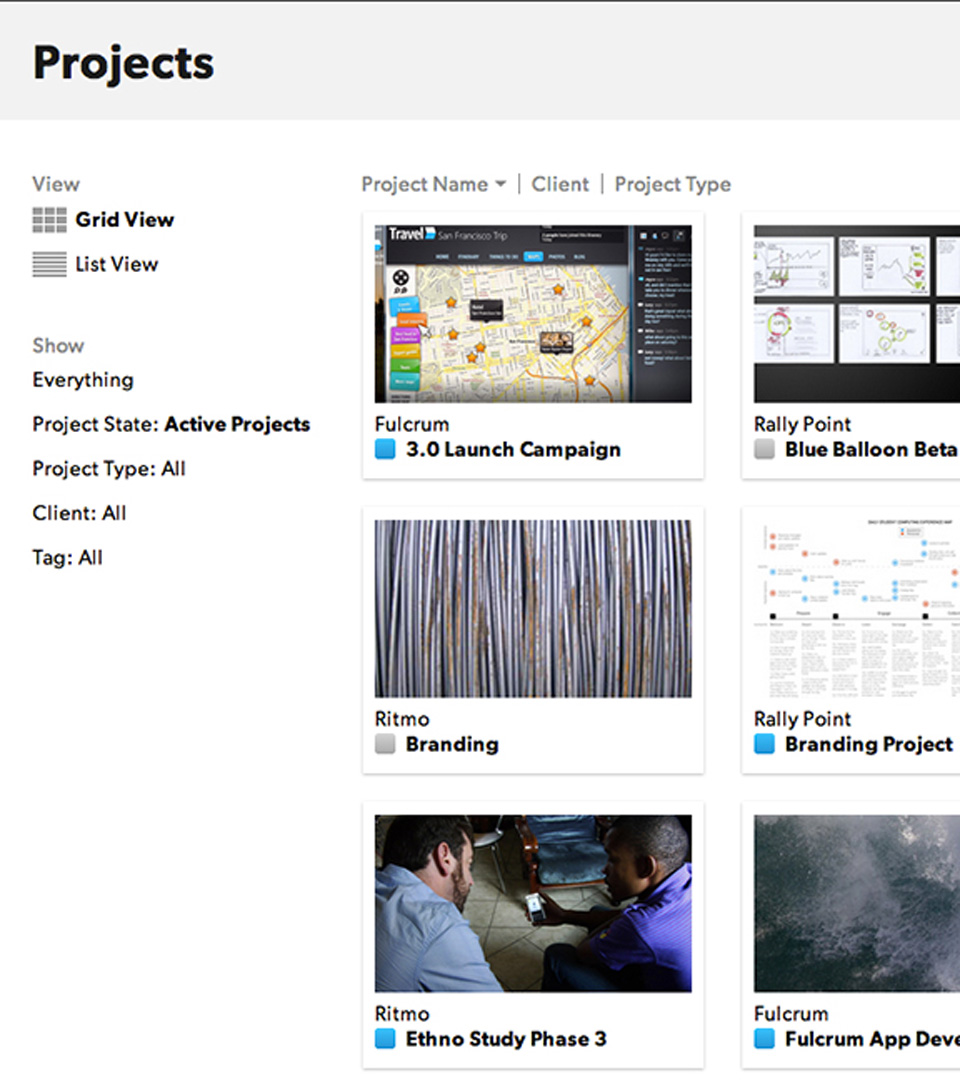Open the Branding Project thumbnail

(x=857, y=609)
